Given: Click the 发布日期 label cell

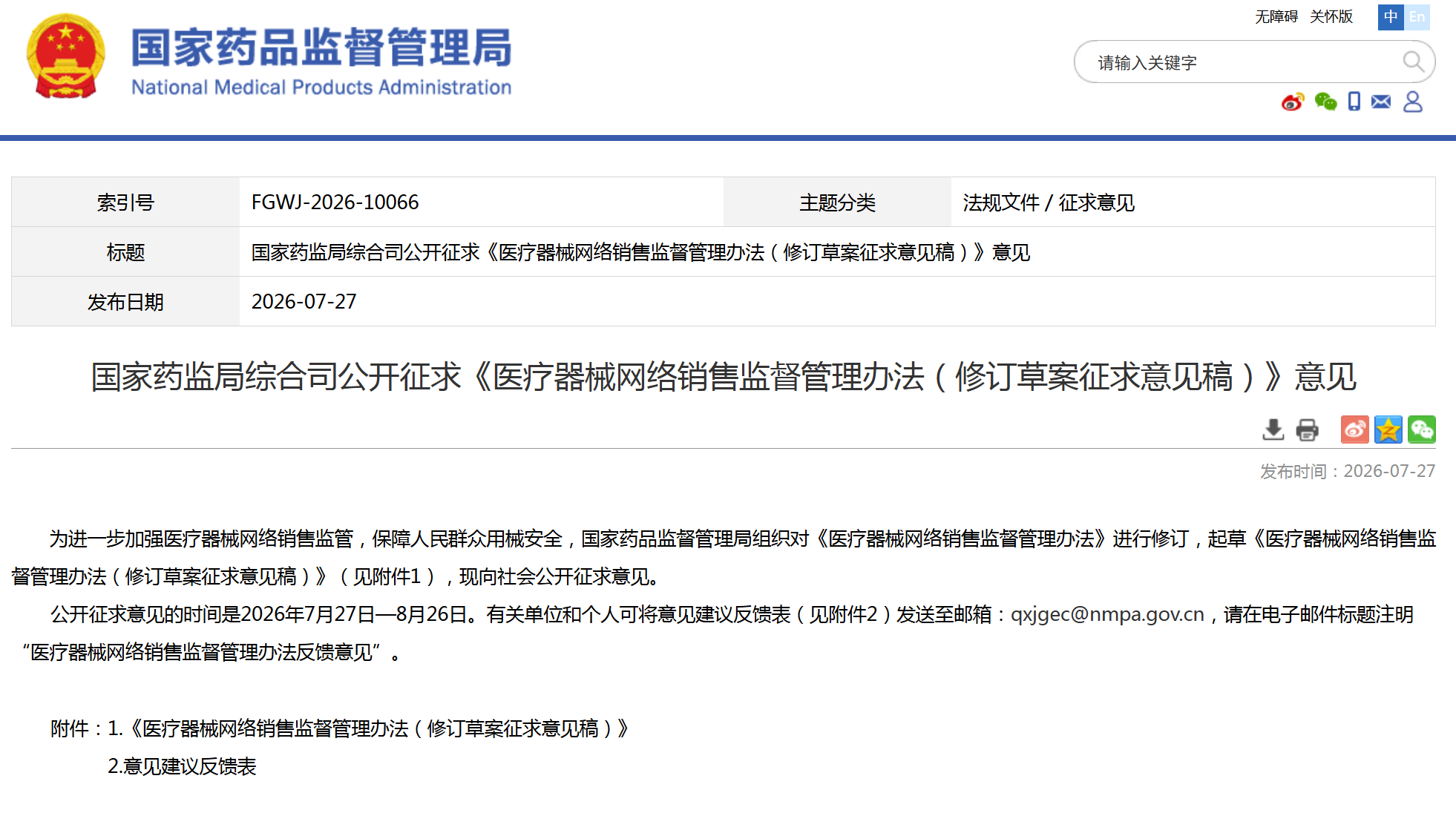Looking at the screenshot, I should click(125, 301).
